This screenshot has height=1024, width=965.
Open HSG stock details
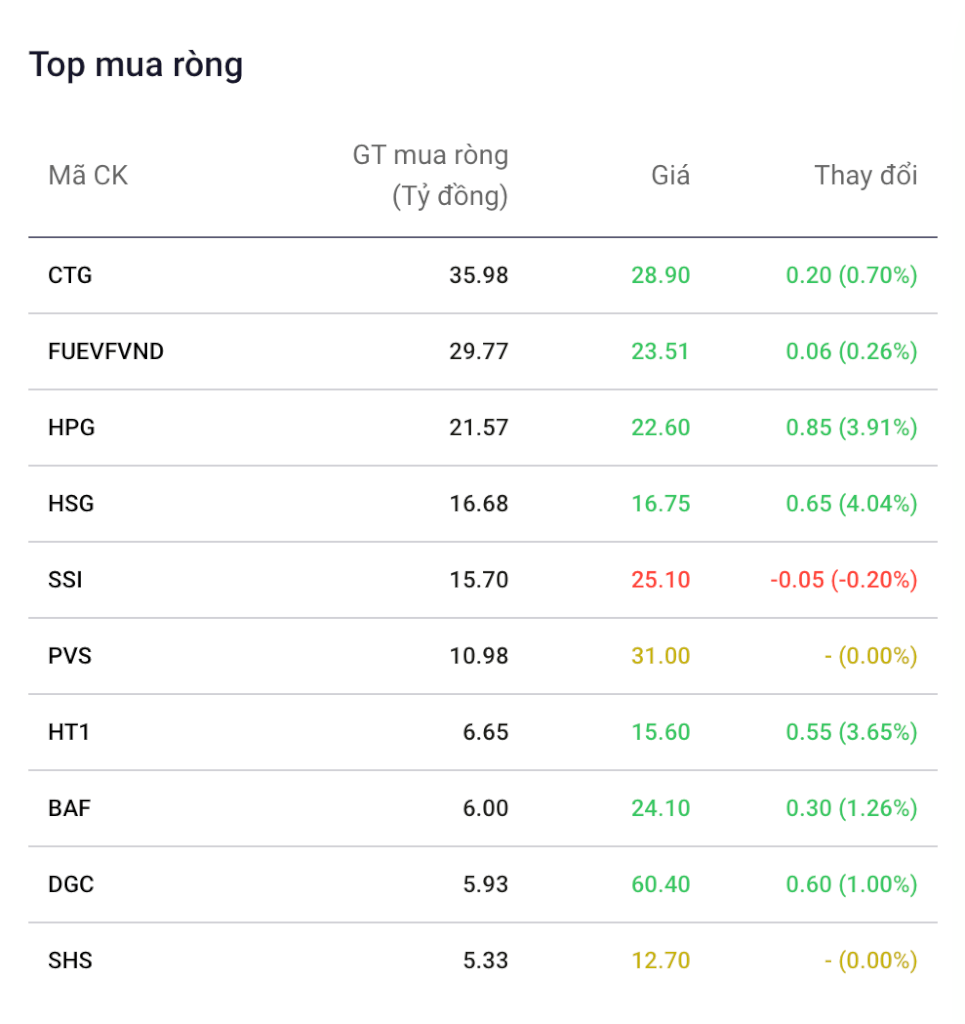71,504
